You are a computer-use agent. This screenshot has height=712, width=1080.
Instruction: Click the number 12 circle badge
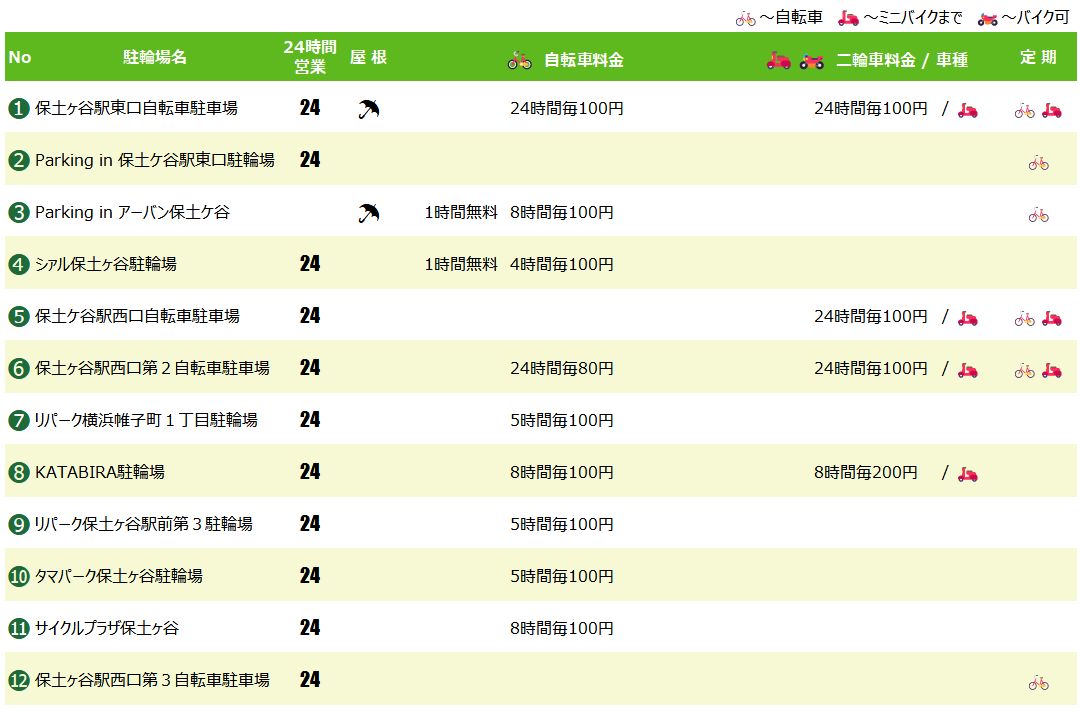coord(19,680)
